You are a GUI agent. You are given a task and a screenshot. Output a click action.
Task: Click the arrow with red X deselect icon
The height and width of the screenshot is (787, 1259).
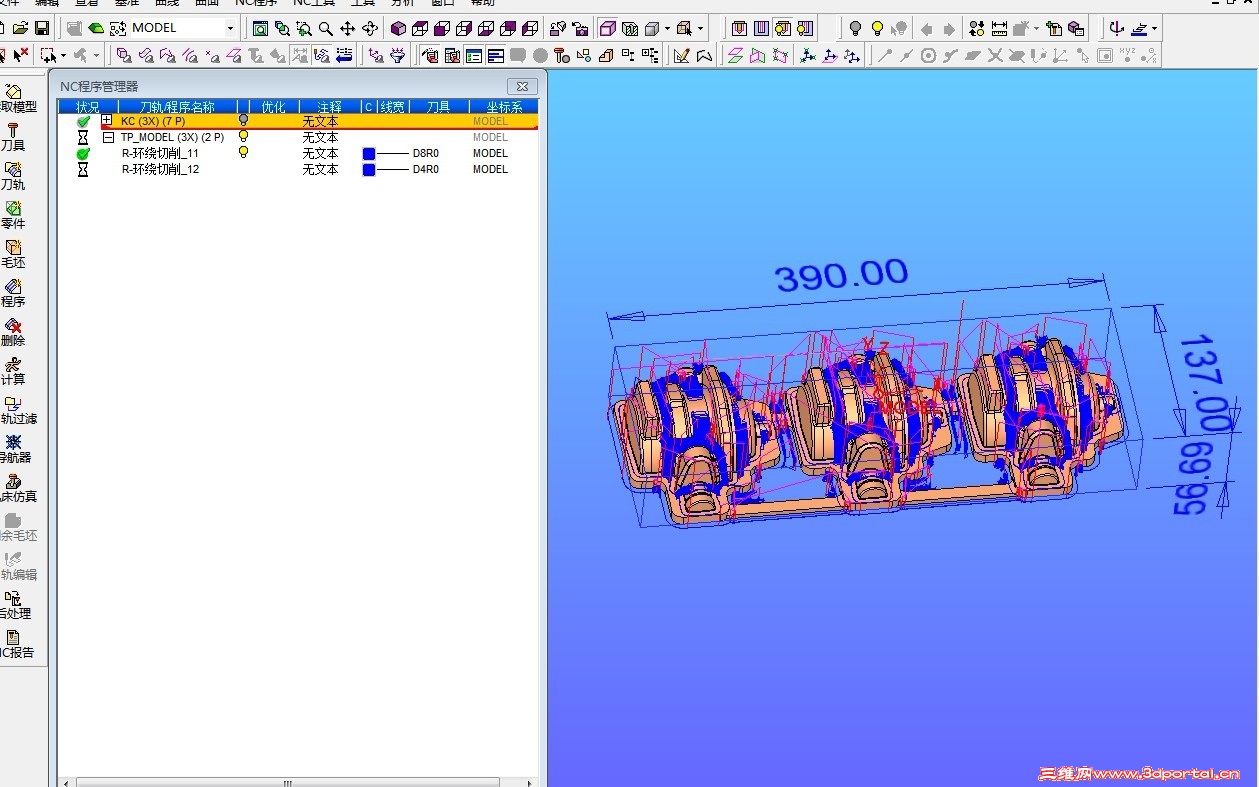point(21,55)
